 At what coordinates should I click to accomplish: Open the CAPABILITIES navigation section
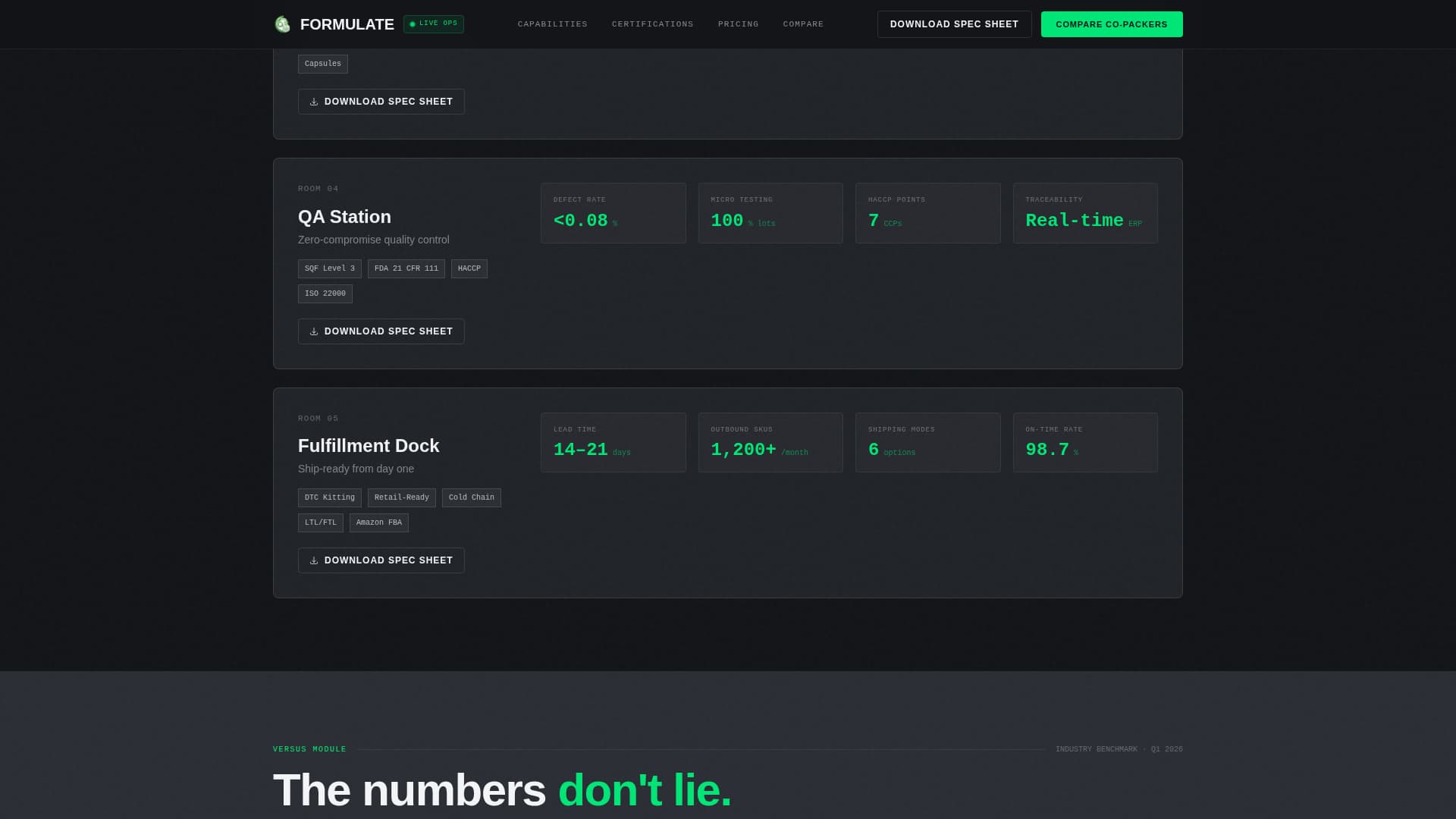click(x=552, y=24)
